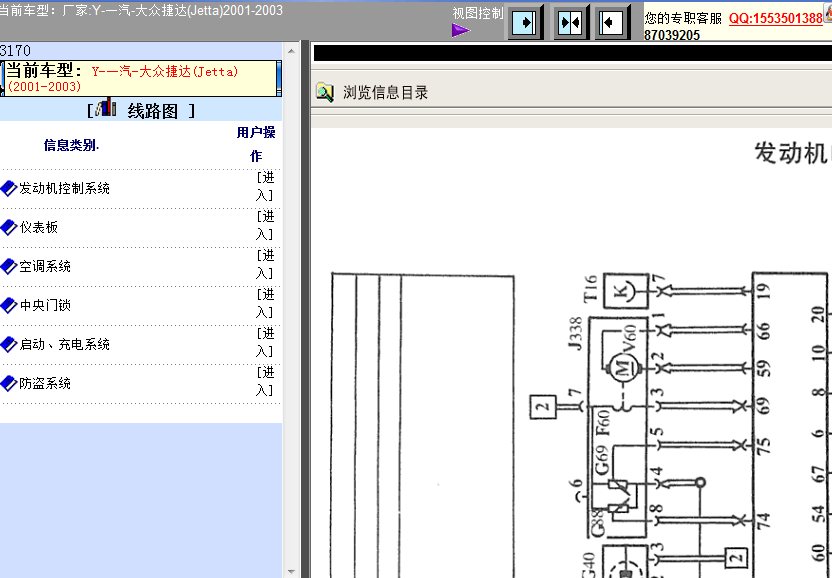The height and width of the screenshot is (578, 832).
Task: Click the left panel scrollbar up arrow
Action: [x=291, y=51]
